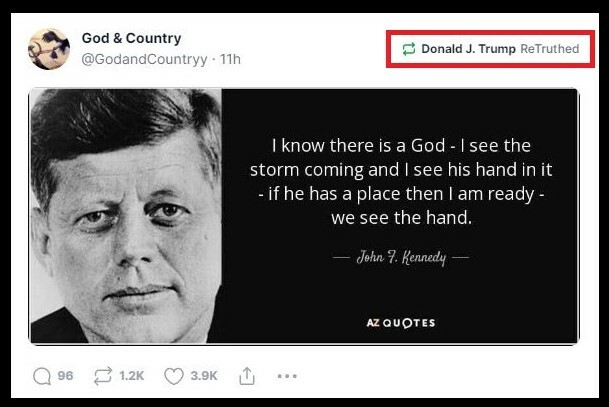Click the 3.9K likes count

[204, 376]
